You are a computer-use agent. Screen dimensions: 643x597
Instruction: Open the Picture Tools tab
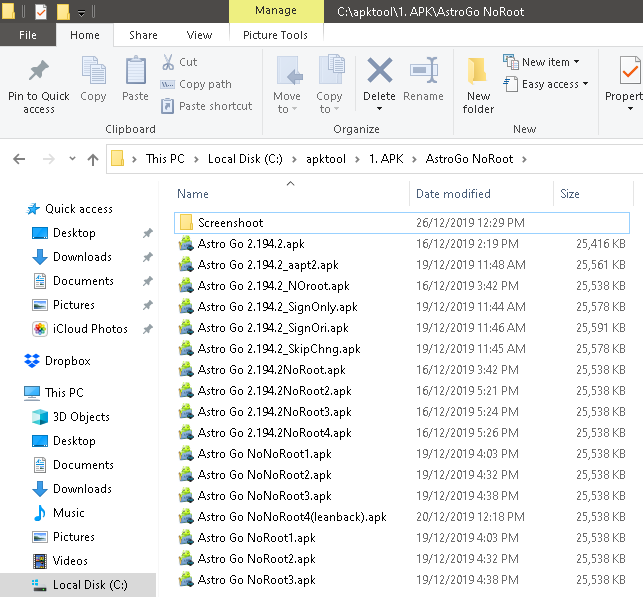(x=275, y=35)
